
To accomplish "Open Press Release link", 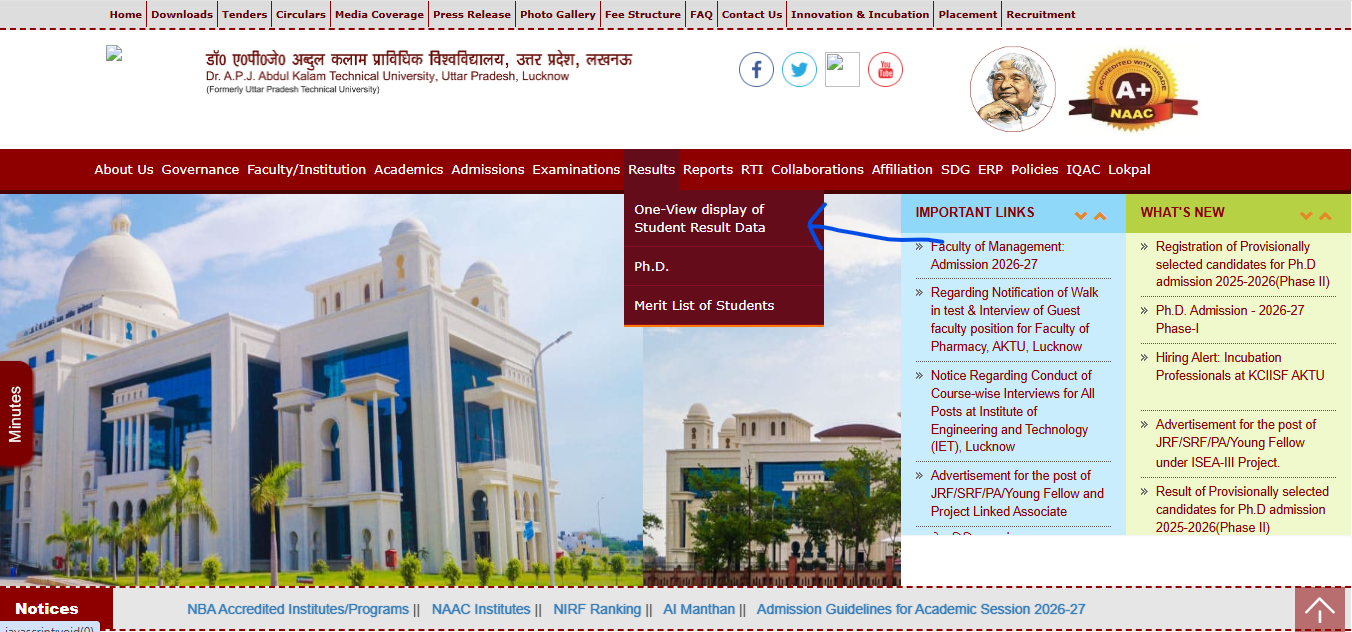I will [x=472, y=14].
